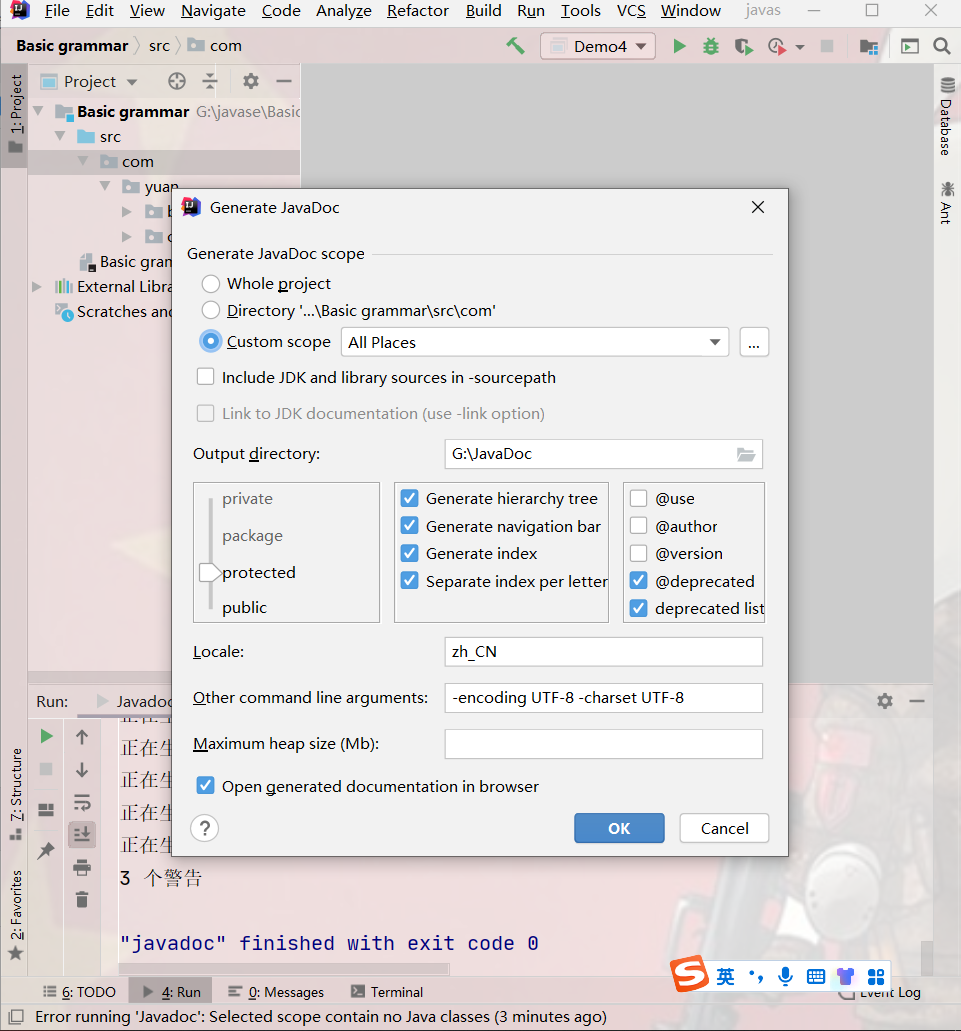Image resolution: width=961 pixels, height=1031 pixels.
Task: Open the Navigate menu
Action: pyautogui.click(x=213, y=11)
